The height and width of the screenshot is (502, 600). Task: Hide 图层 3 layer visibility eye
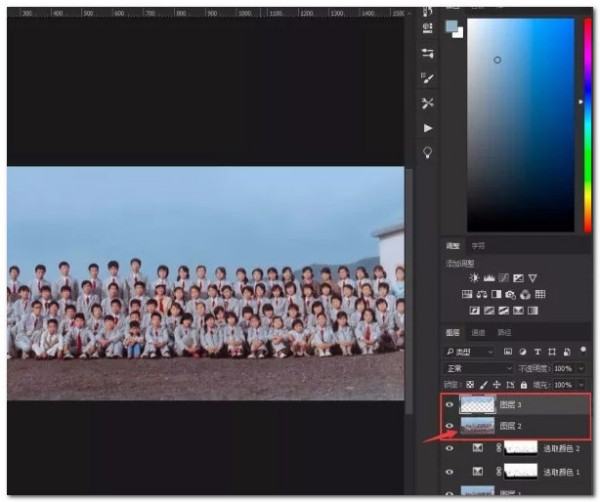450,404
